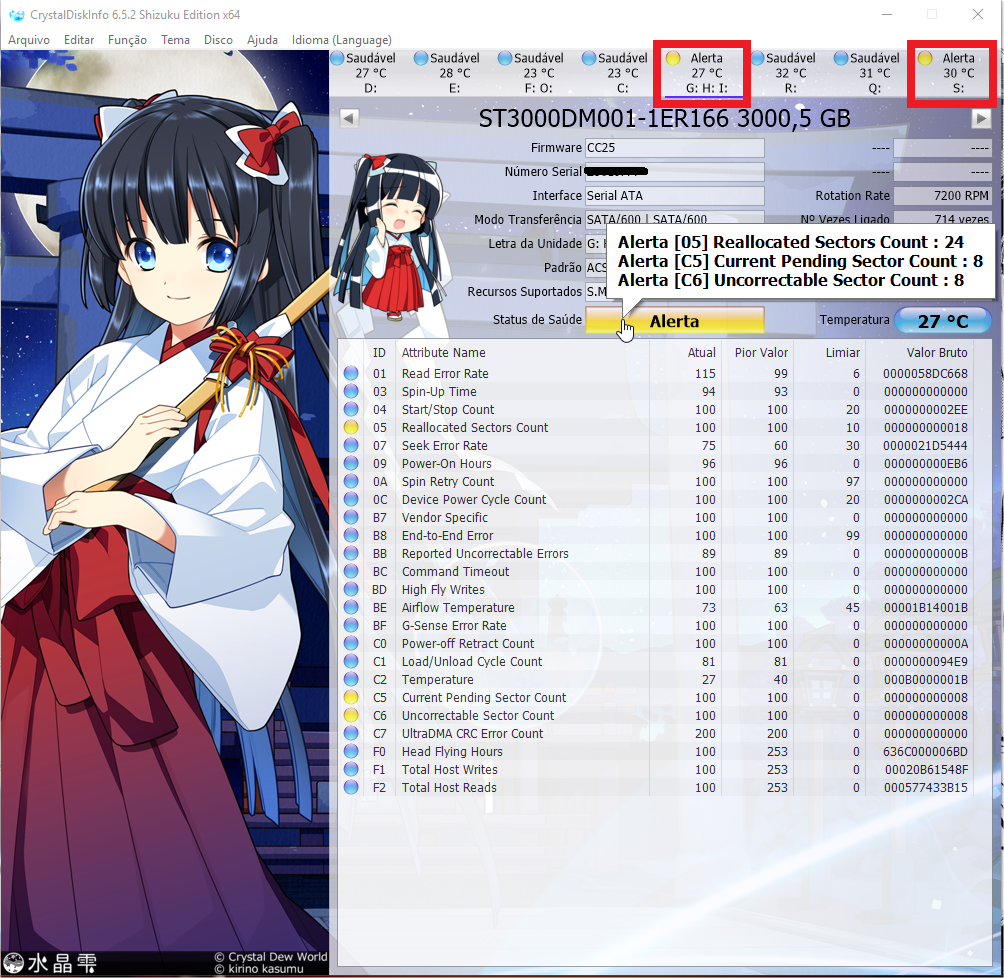Image resolution: width=1004 pixels, height=978 pixels.
Task: Click the large Shizuku character artwork
Action: (165, 512)
